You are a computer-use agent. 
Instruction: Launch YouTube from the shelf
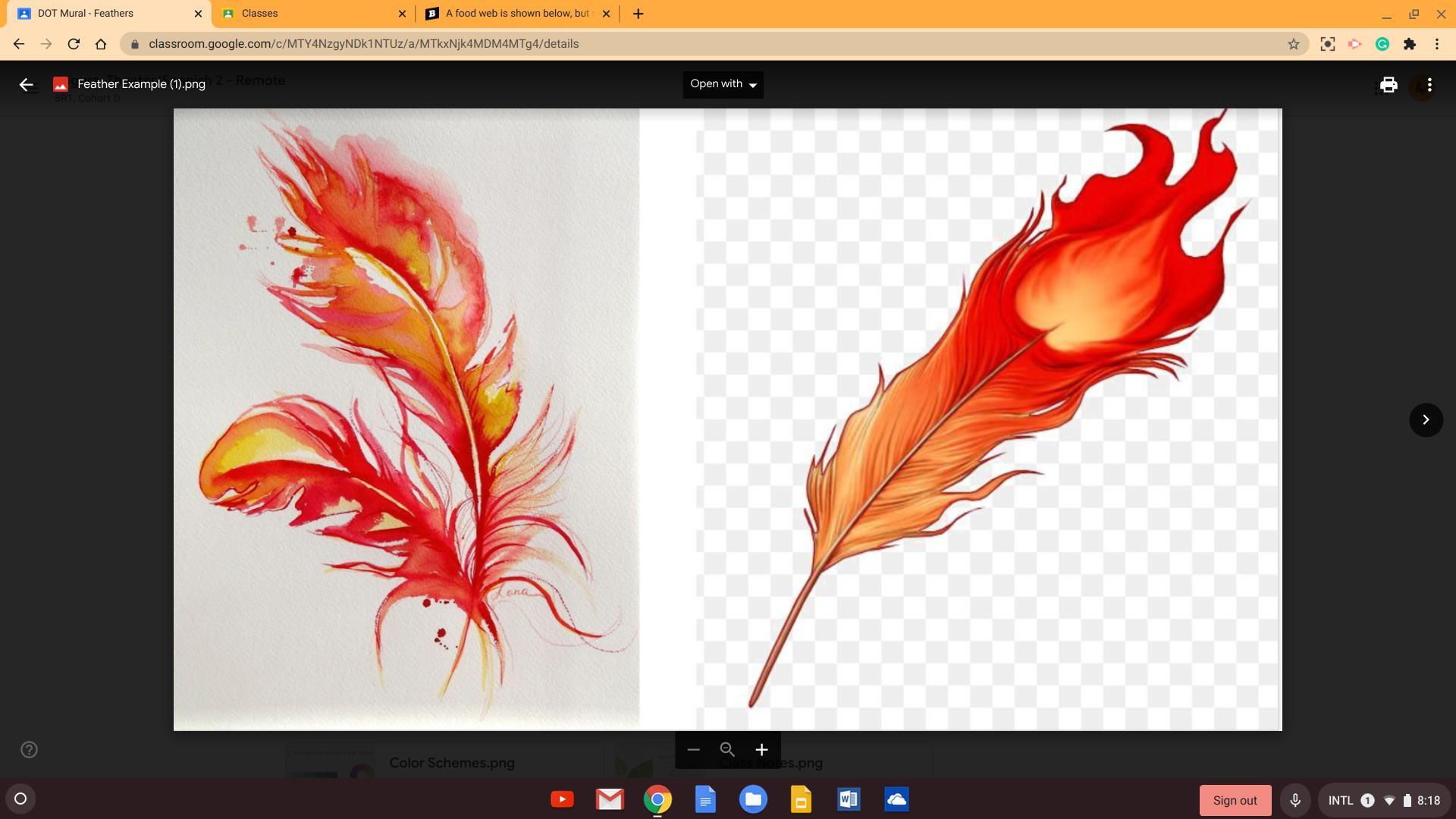[562, 799]
